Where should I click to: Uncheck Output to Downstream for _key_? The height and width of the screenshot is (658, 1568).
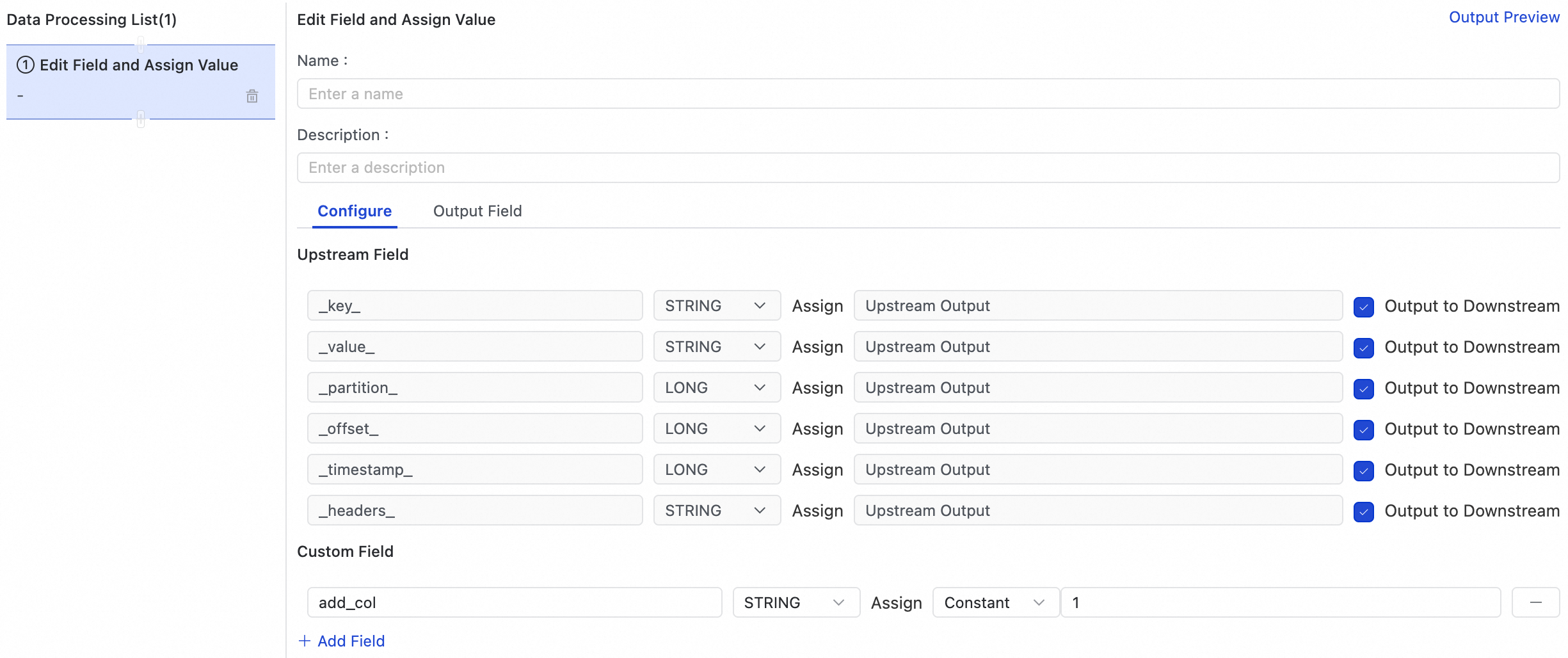click(1363, 307)
